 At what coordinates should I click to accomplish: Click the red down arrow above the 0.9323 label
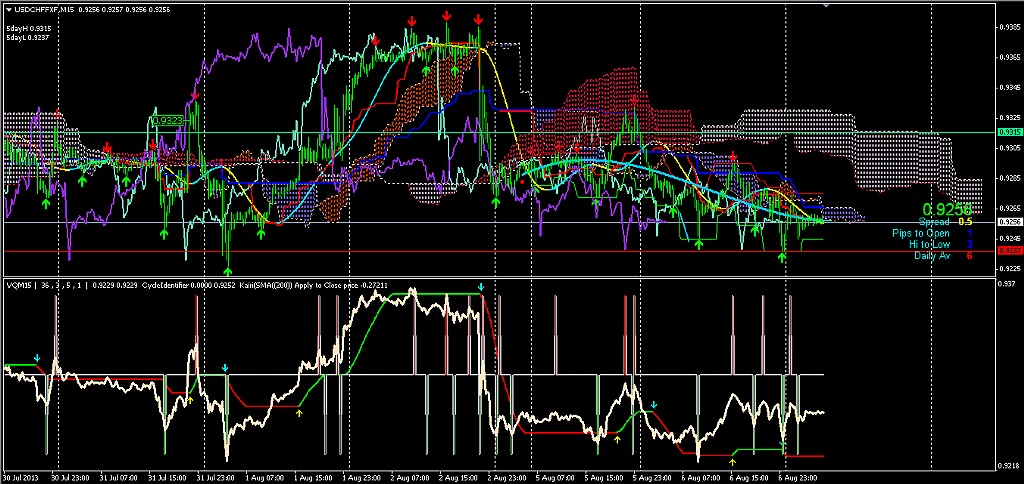(195, 96)
